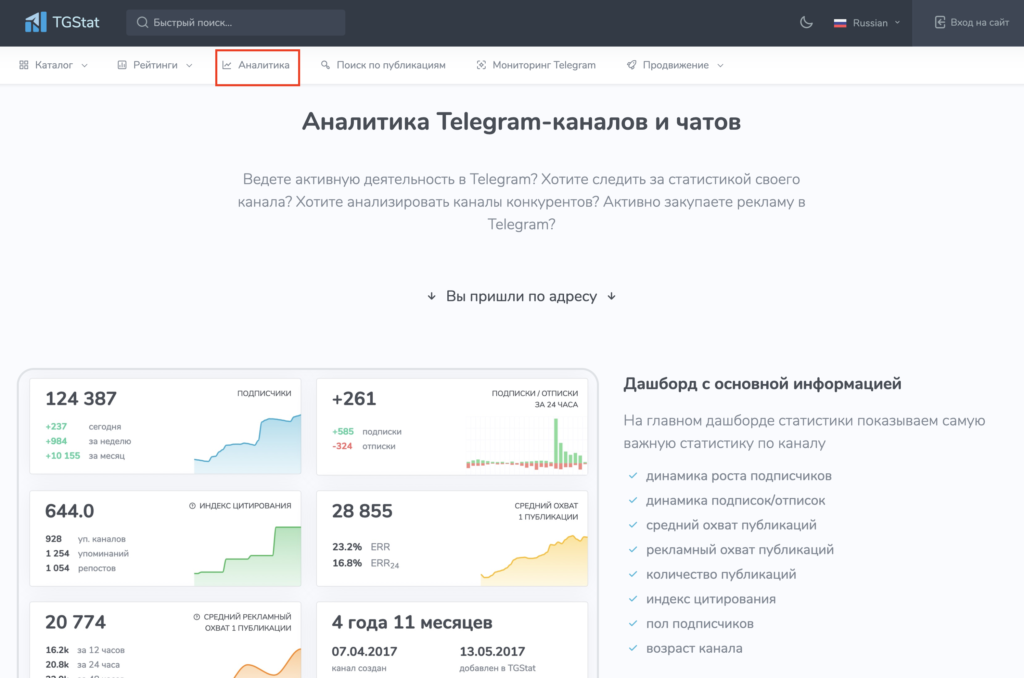Click the blue subscribers growth chart
Screen dimensions: 1024x678
point(248,444)
